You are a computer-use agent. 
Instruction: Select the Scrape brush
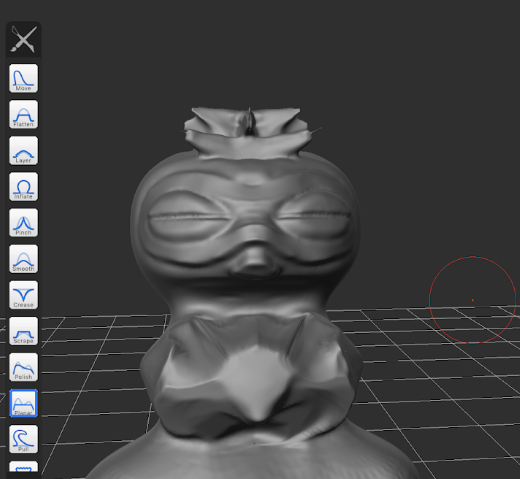pyautogui.click(x=23, y=331)
